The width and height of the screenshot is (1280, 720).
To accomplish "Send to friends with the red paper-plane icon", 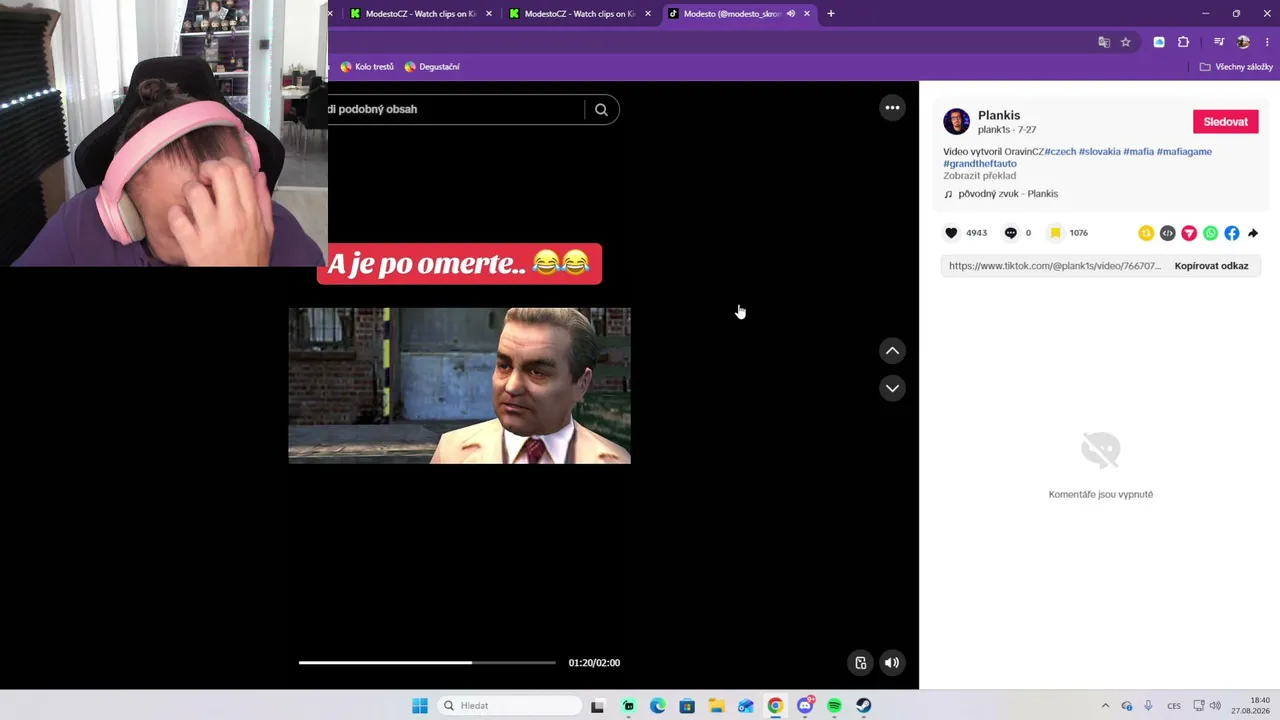I will 1189,233.
